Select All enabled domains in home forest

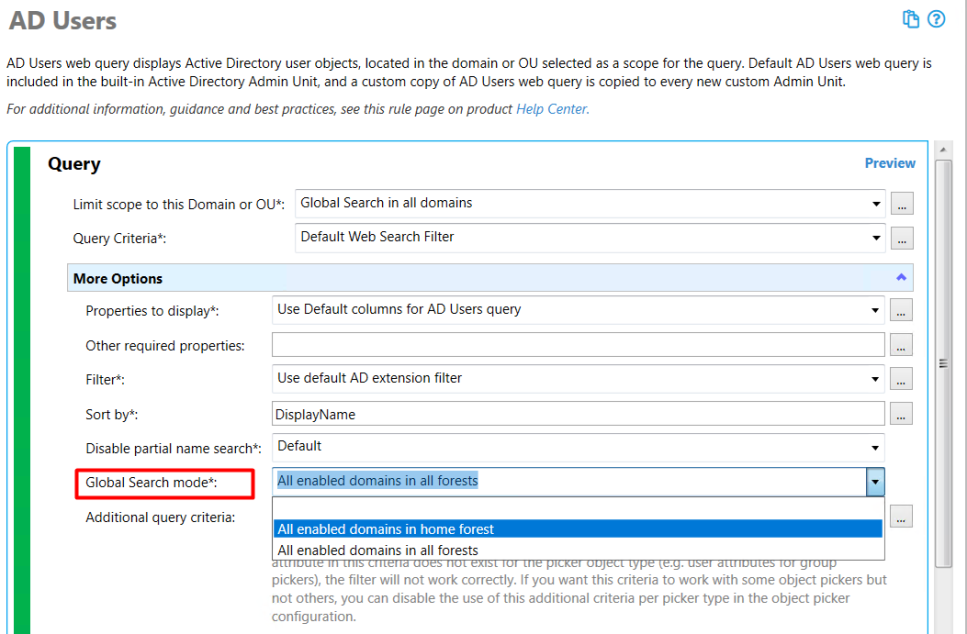pos(578,529)
